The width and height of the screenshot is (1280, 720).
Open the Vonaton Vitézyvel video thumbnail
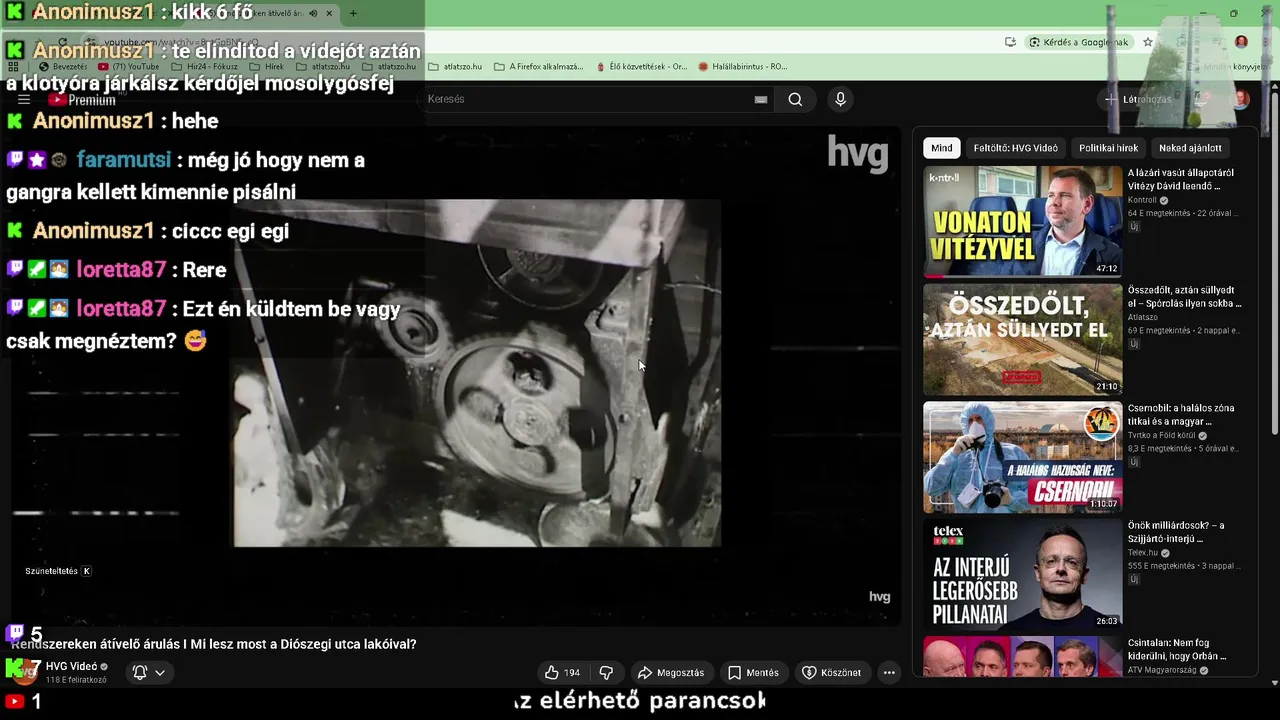click(x=1022, y=221)
